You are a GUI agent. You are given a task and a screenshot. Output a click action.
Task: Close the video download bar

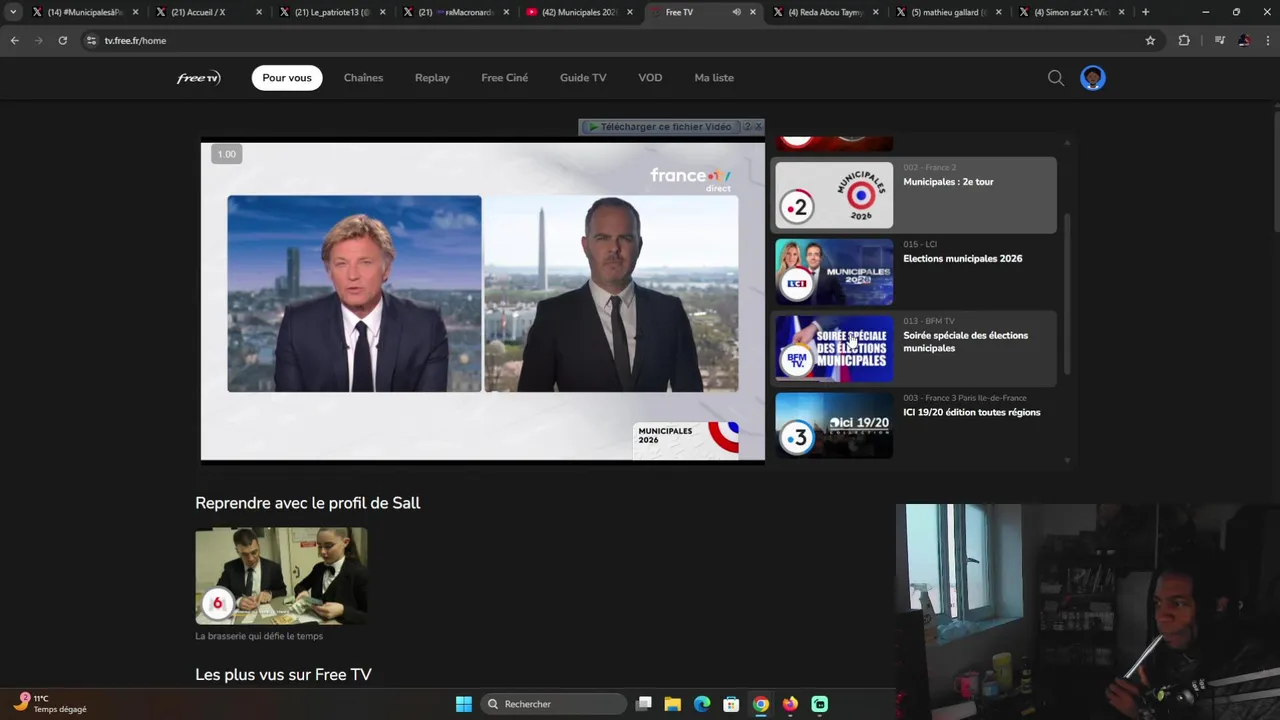758,126
